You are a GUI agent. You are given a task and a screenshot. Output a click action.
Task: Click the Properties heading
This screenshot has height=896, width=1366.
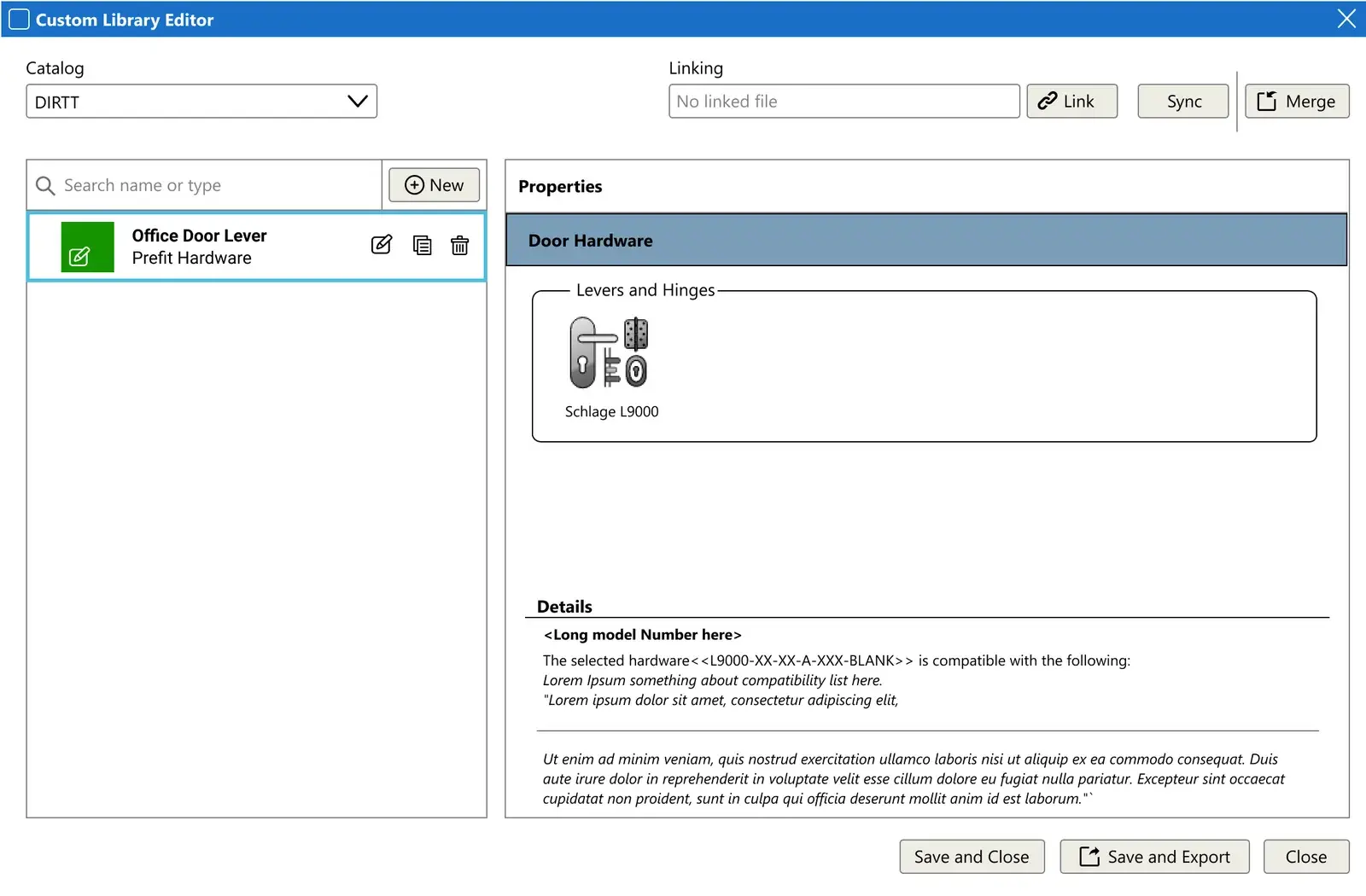pos(560,186)
